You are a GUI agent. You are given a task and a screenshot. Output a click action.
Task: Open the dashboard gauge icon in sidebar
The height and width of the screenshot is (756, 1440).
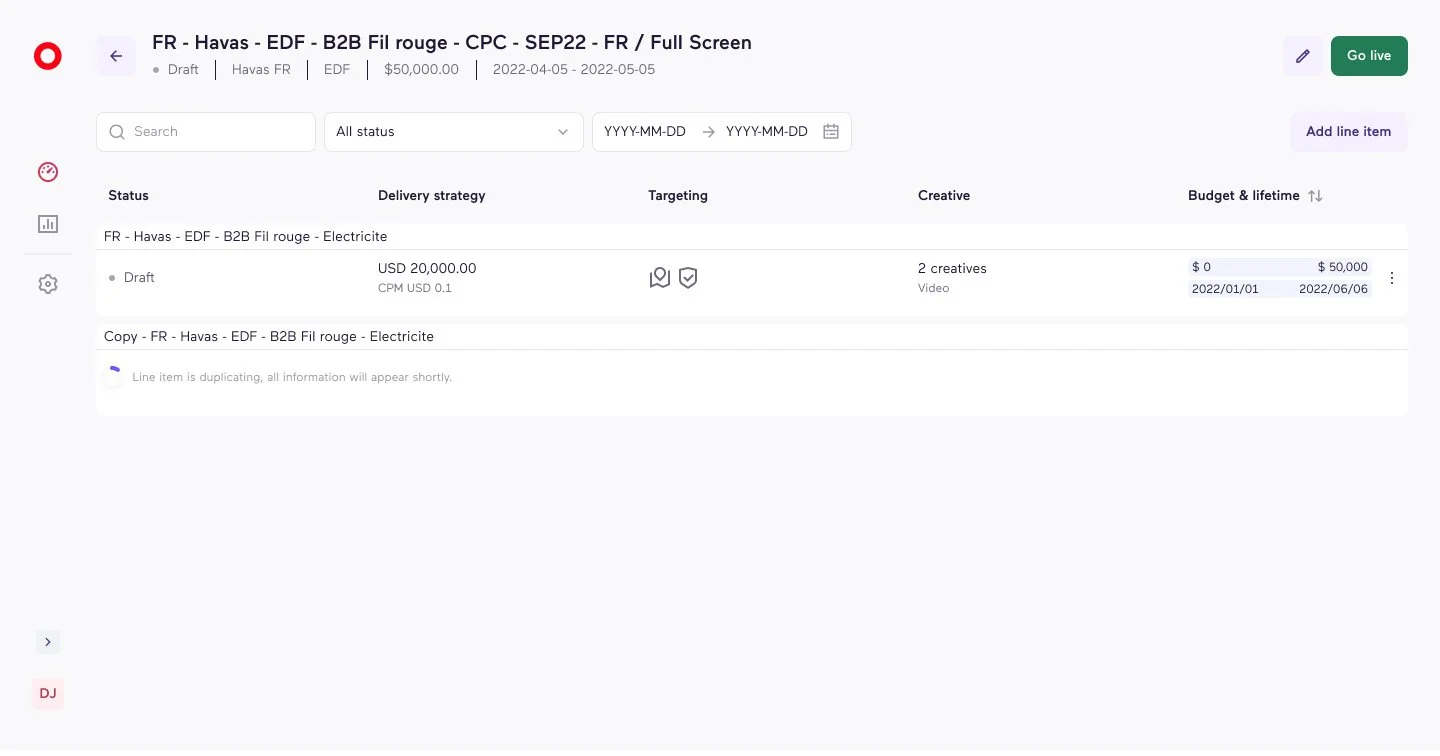click(x=48, y=172)
